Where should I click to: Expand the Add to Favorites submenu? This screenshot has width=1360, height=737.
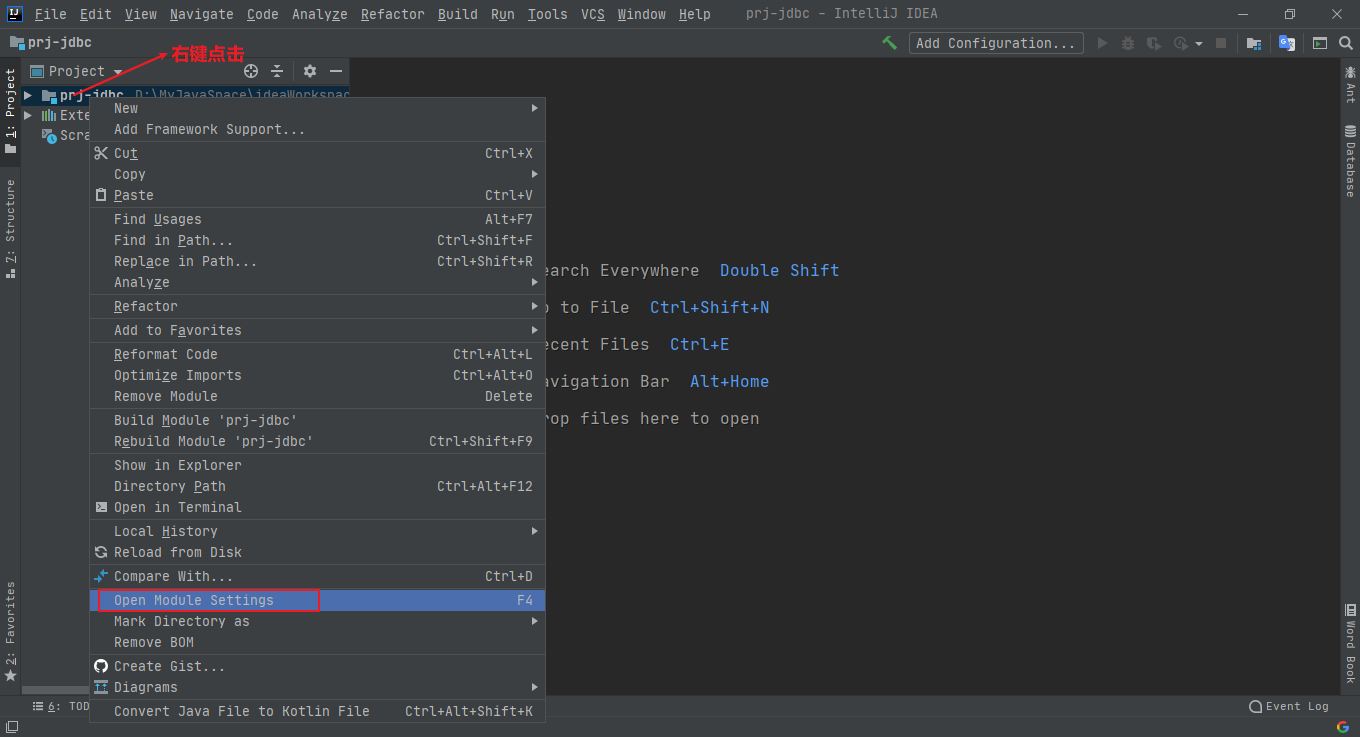tap(535, 330)
